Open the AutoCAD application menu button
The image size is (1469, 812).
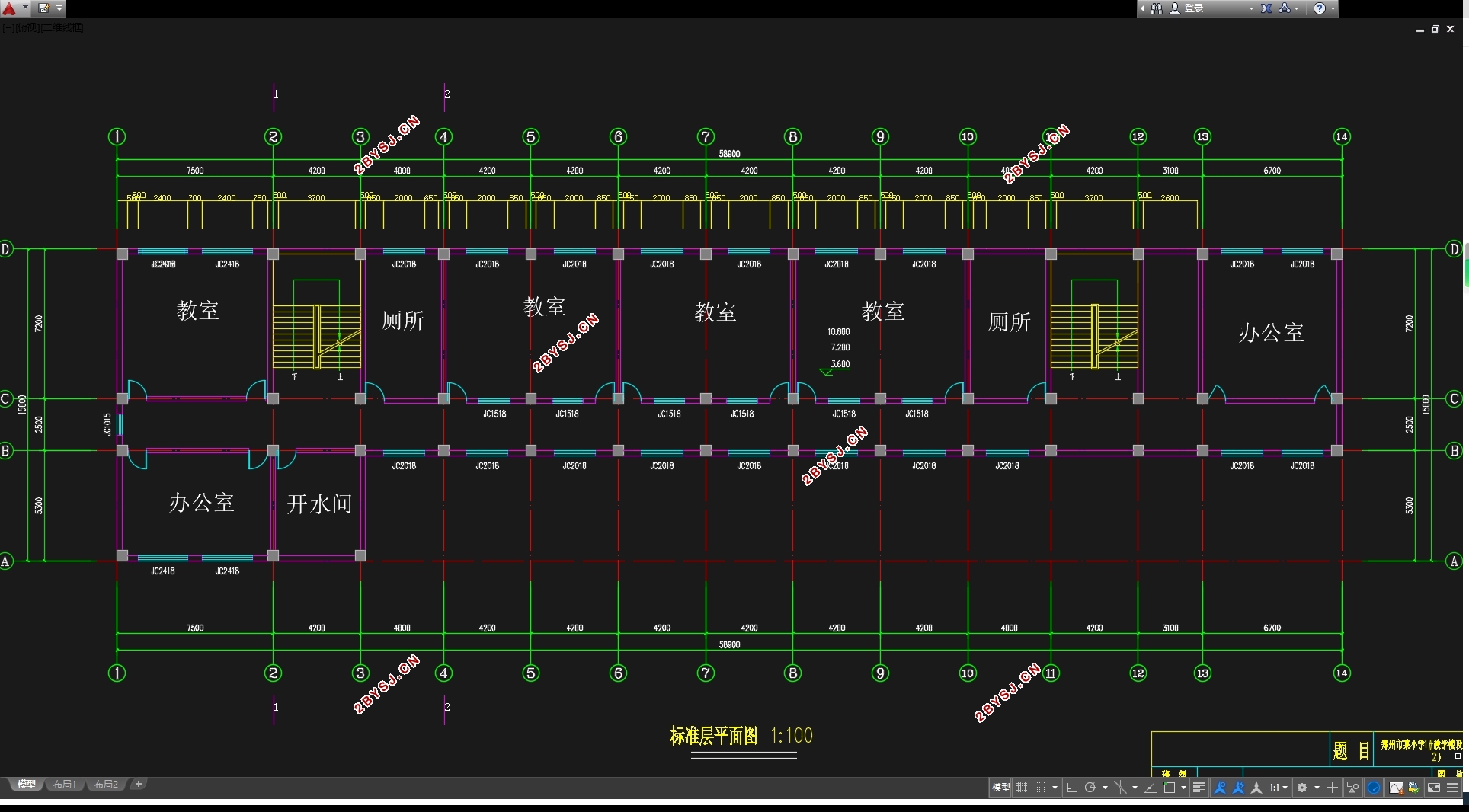point(9,8)
